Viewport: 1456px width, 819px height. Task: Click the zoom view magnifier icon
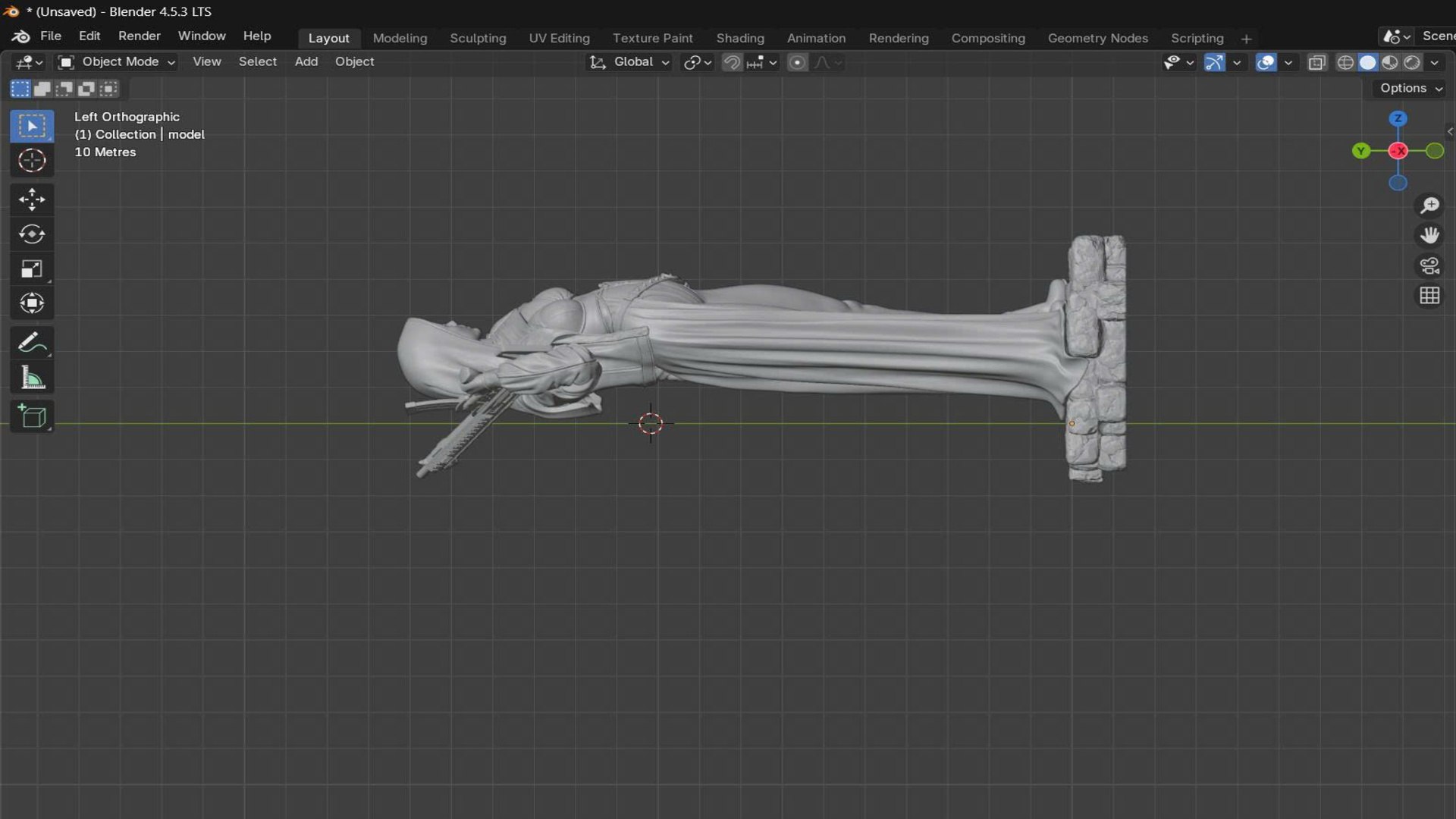[x=1429, y=206]
